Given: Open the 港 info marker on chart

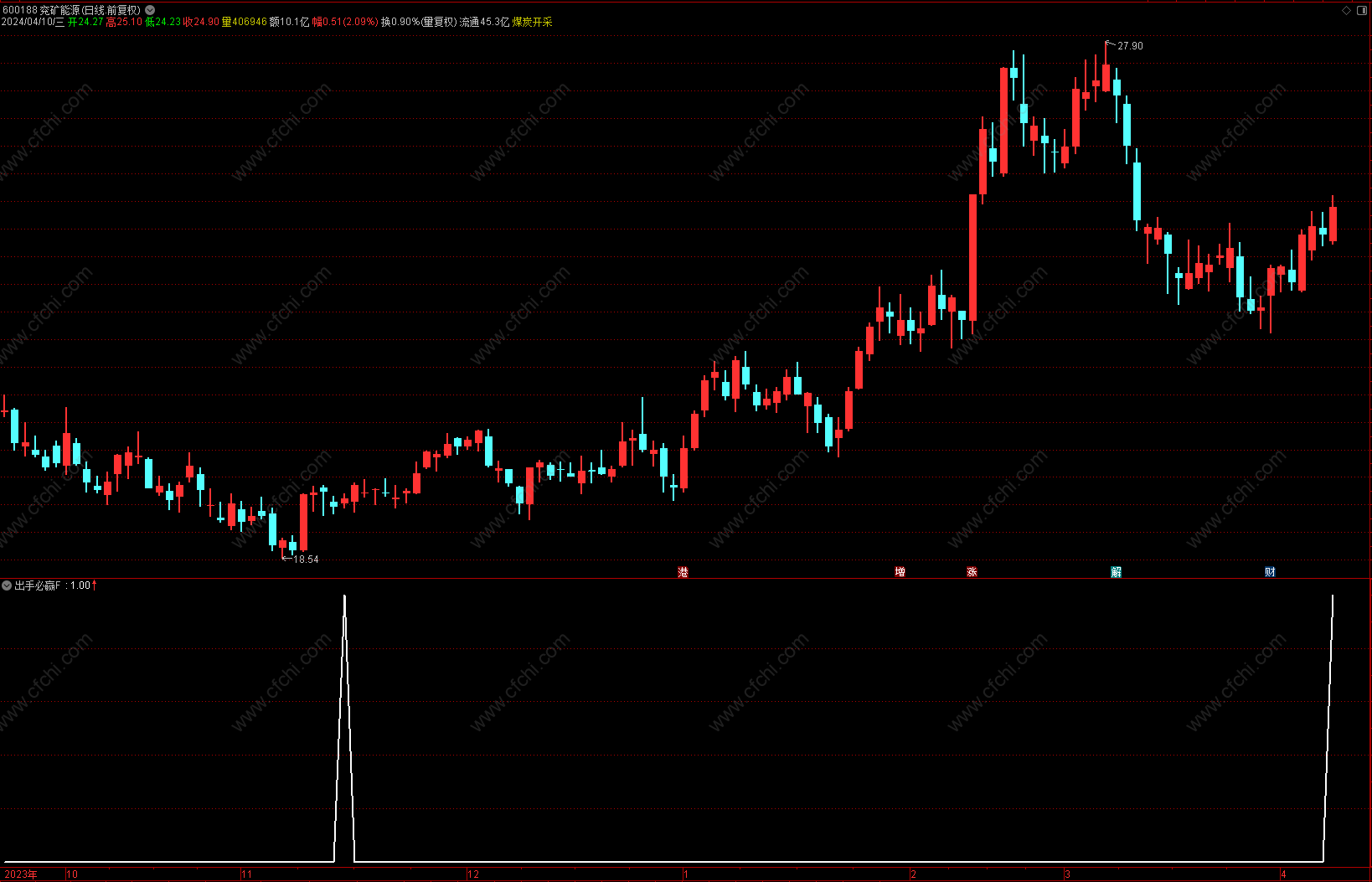Looking at the screenshot, I should [x=683, y=572].
